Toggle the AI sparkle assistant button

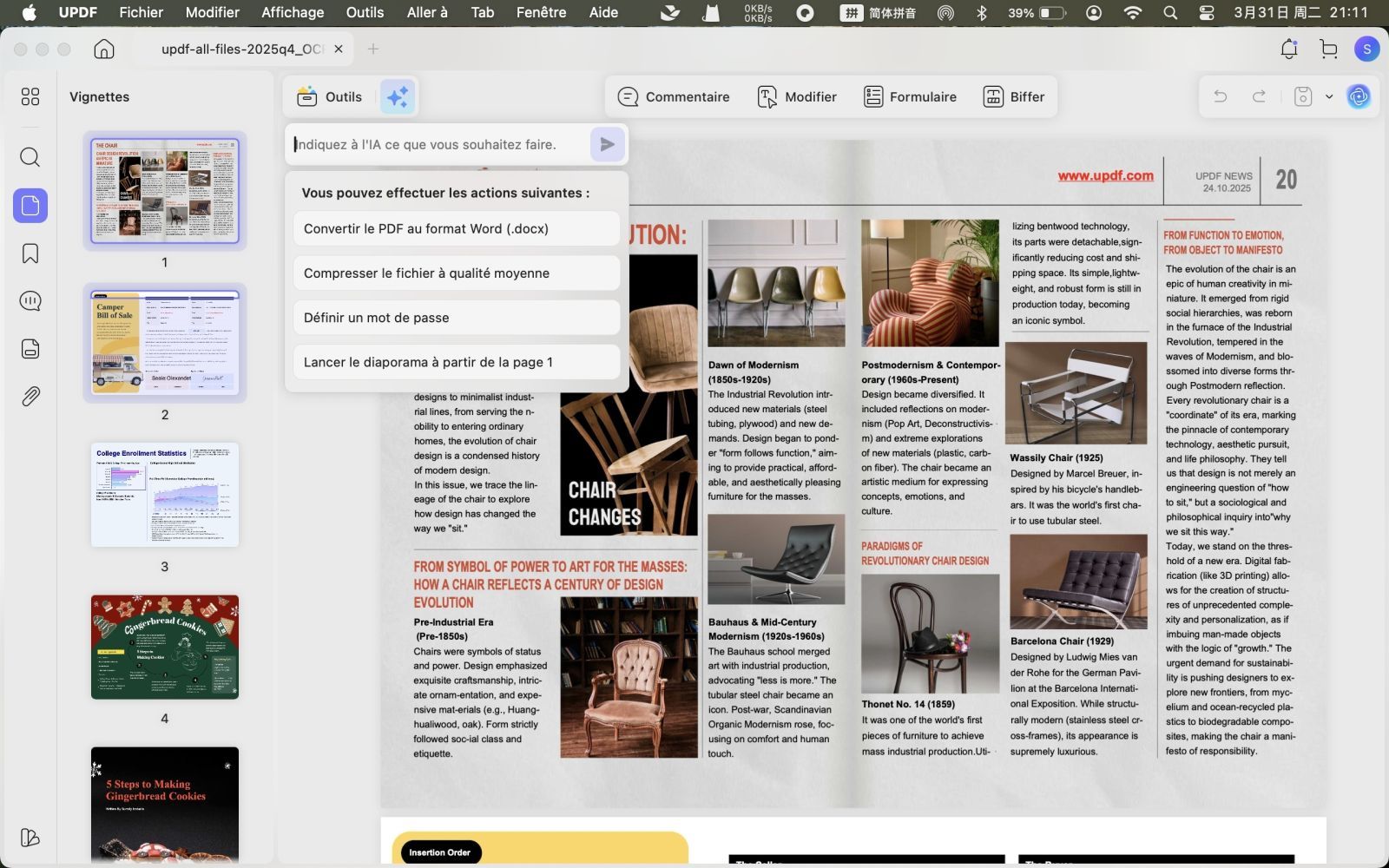tap(398, 96)
